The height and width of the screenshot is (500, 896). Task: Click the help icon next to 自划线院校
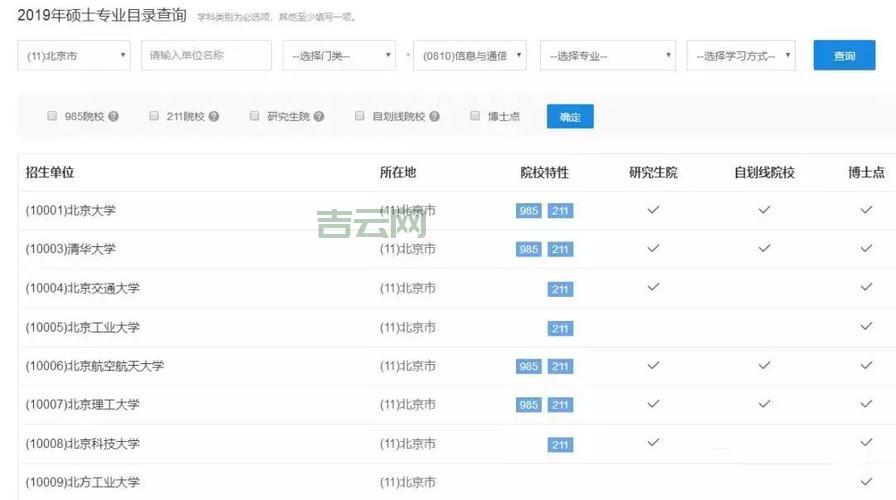point(434,117)
